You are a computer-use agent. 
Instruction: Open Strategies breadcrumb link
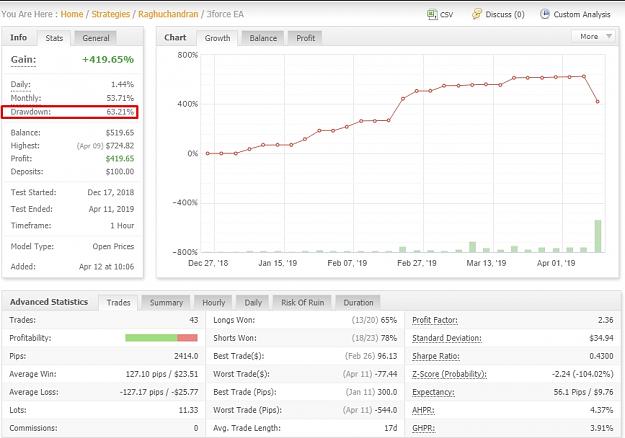coord(111,14)
